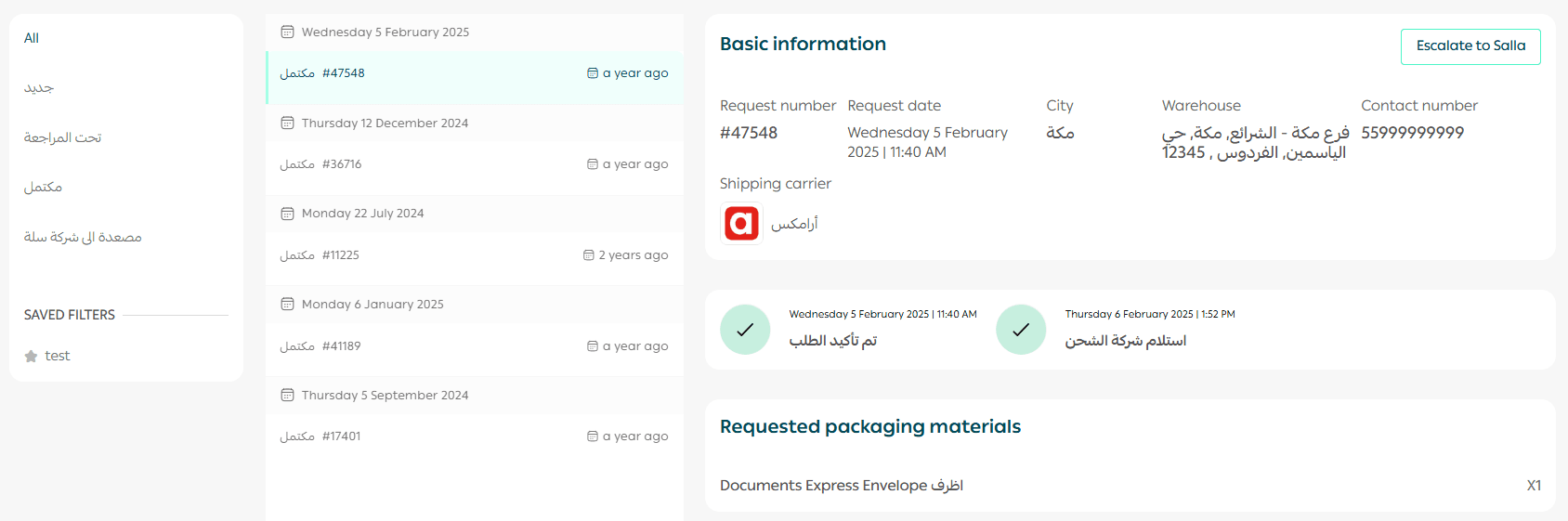1568x521 pixels.
Task: Click the checkmark icon for تم تأكيد الطلب
Action: point(745,330)
